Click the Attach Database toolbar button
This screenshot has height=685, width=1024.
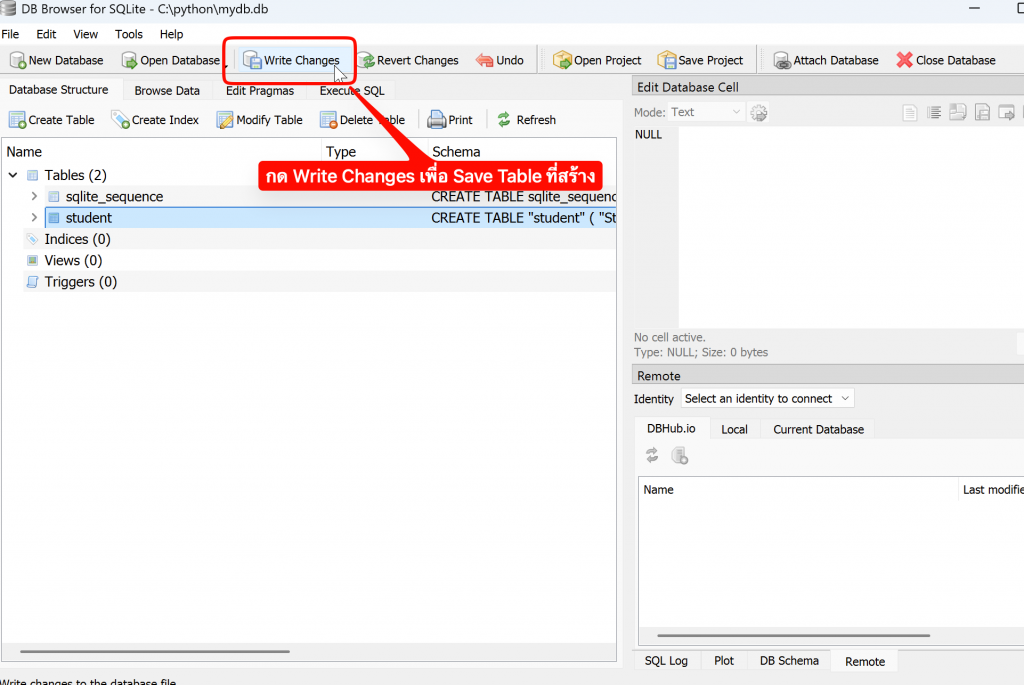click(x=825, y=60)
